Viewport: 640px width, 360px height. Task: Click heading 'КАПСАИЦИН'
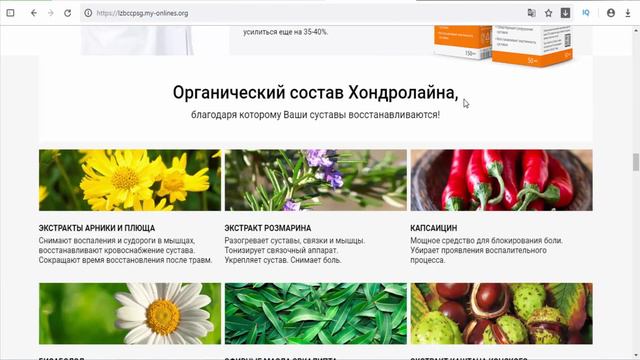click(433, 228)
